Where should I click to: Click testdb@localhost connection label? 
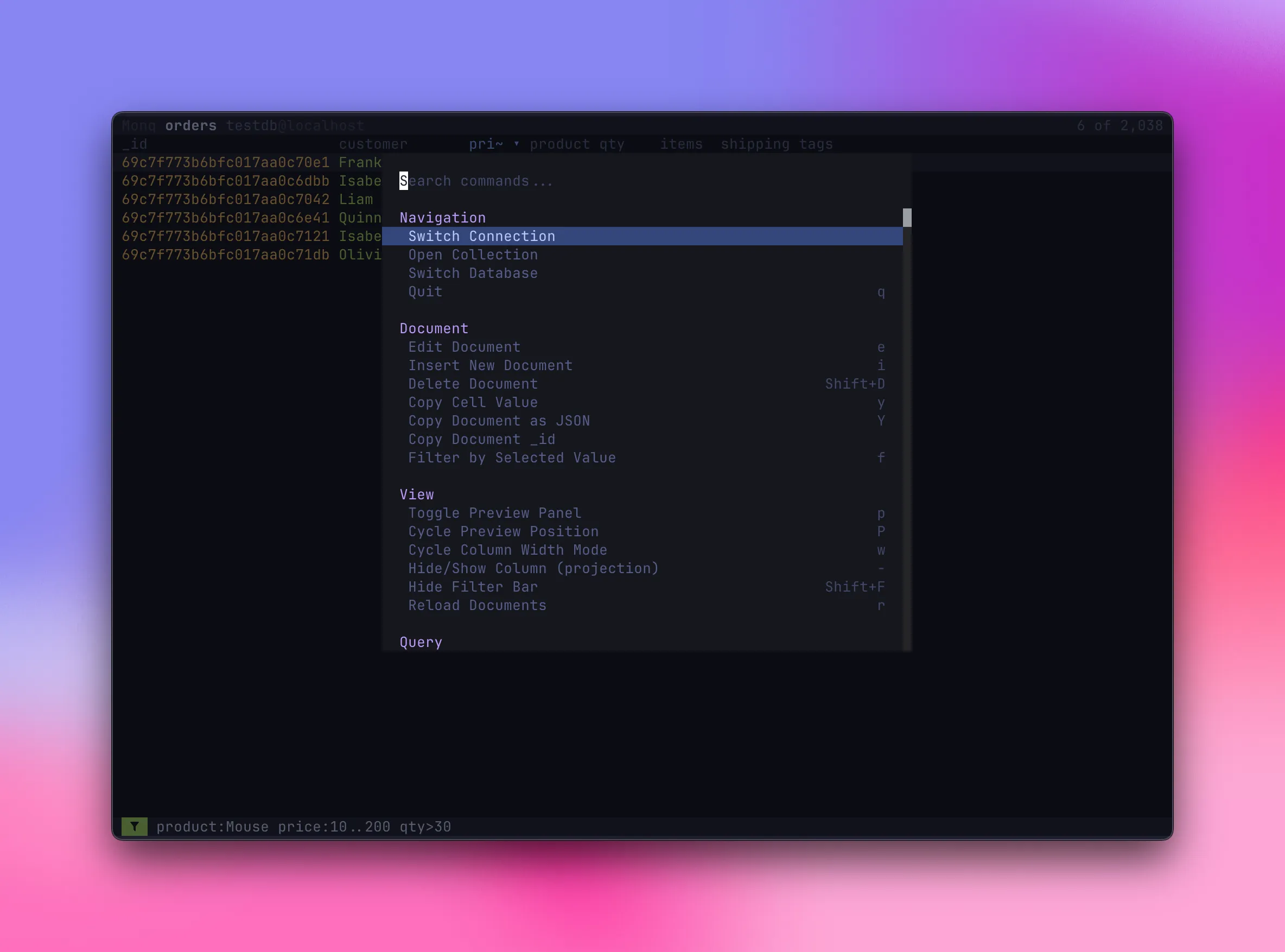(x=295, y=125)
